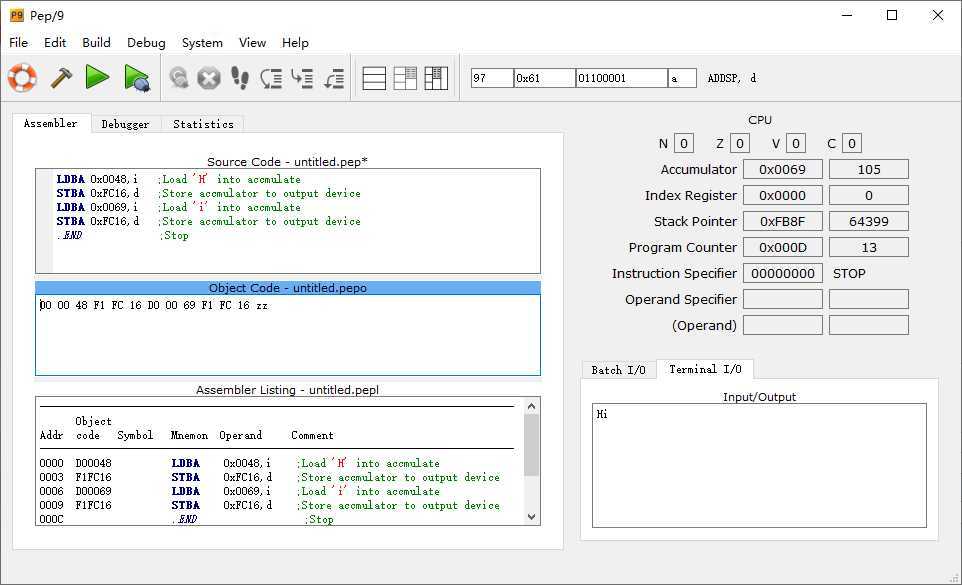The height and width of the screenshot is (585, 962).
Task: Click the STOP mnemonic label
Action: [849, 273]
